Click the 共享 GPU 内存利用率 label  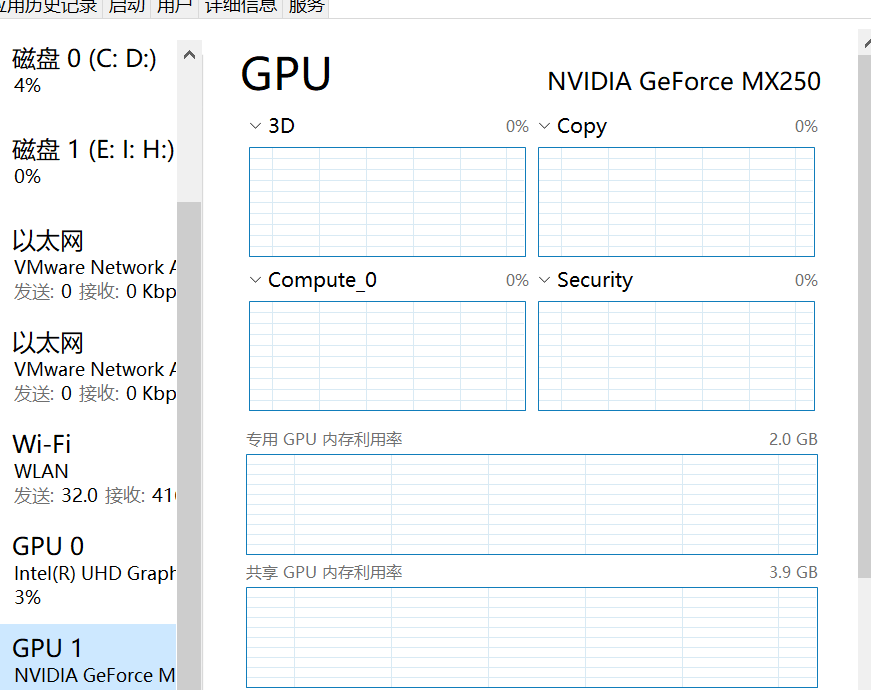(324, 572)
